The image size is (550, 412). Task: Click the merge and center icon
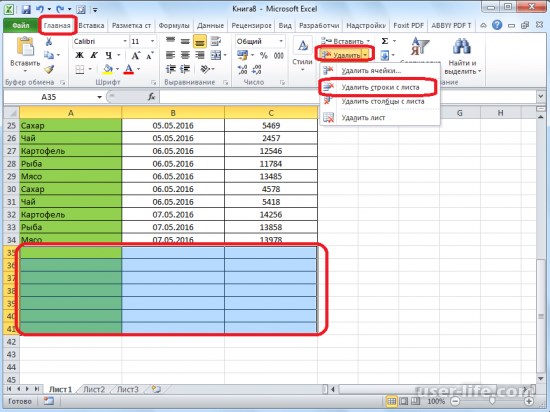(216, 55)
